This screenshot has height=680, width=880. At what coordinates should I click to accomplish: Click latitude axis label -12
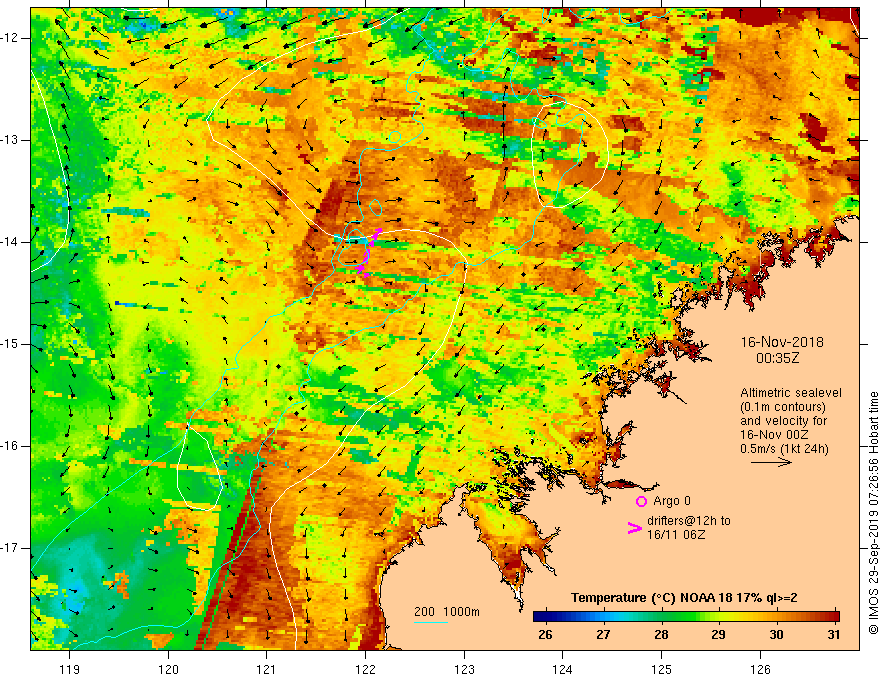point(11,38)
